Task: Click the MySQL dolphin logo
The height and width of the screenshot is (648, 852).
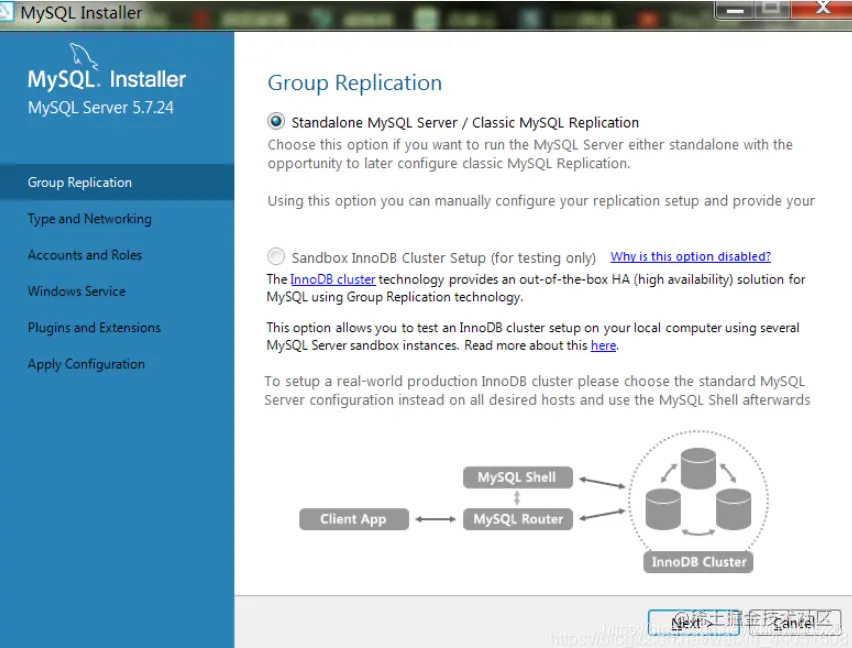Action: coord(83,56)
